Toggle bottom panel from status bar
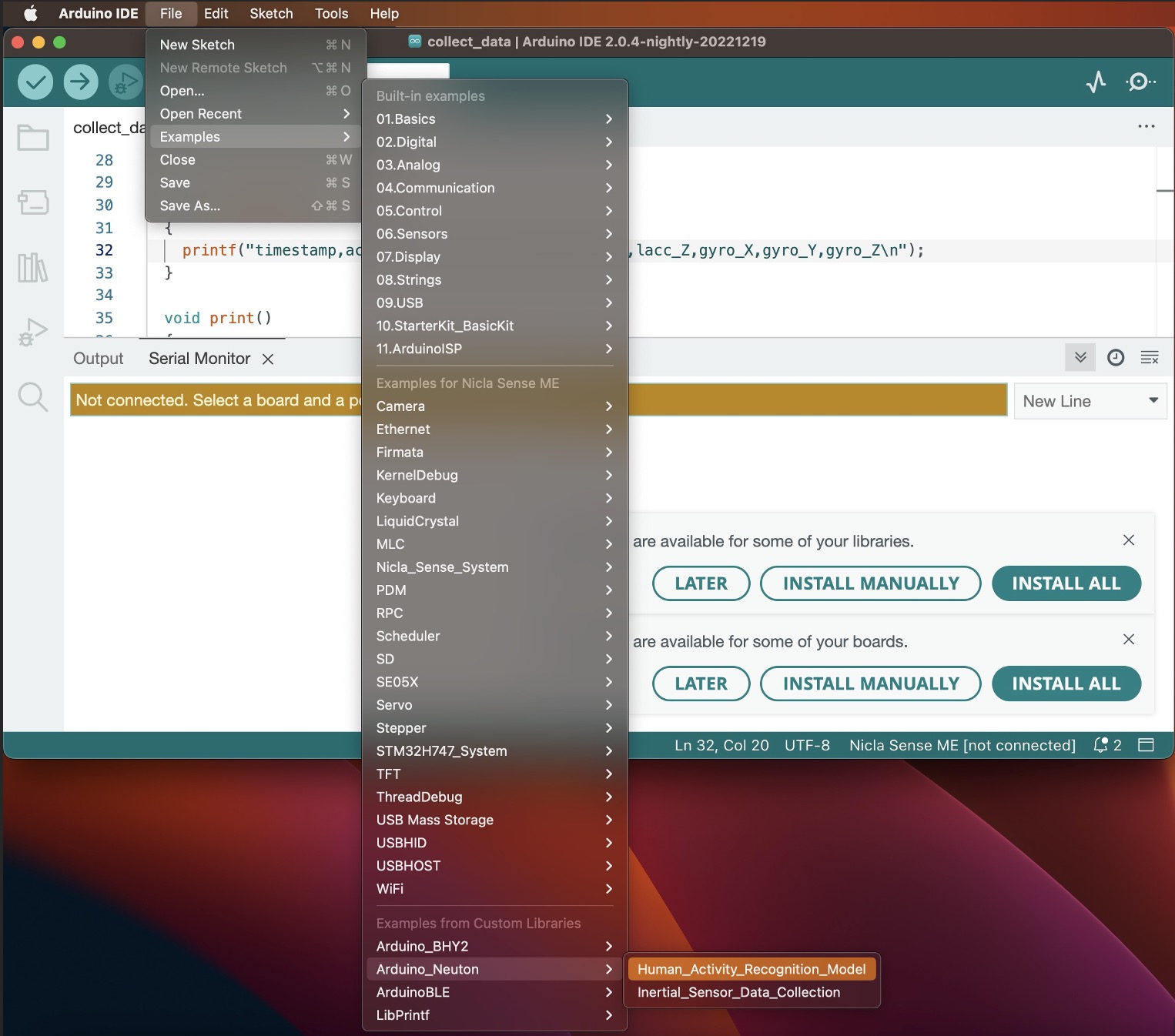Screen dimensions: 1175x1036 [x=1146, y=745]
